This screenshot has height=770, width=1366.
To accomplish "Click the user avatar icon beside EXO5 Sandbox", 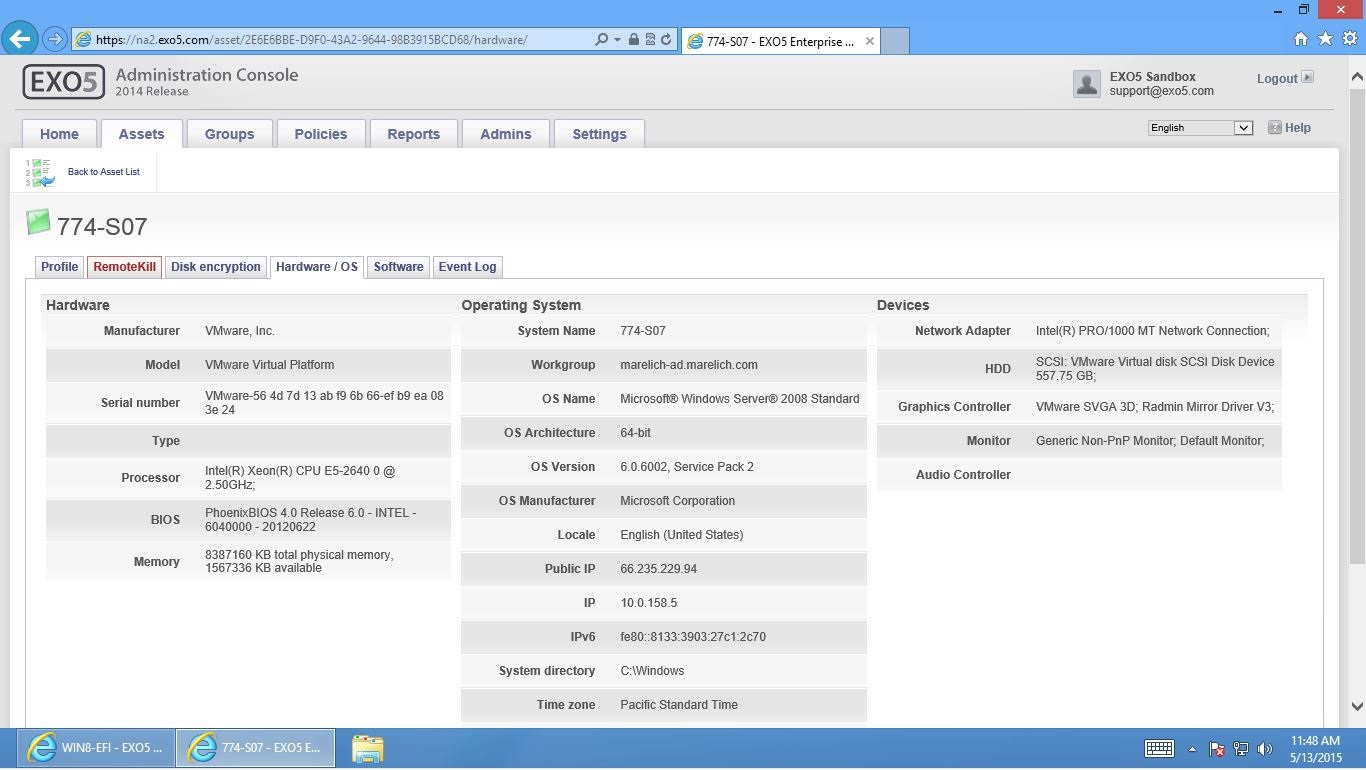I will [x=1087, y=84].
